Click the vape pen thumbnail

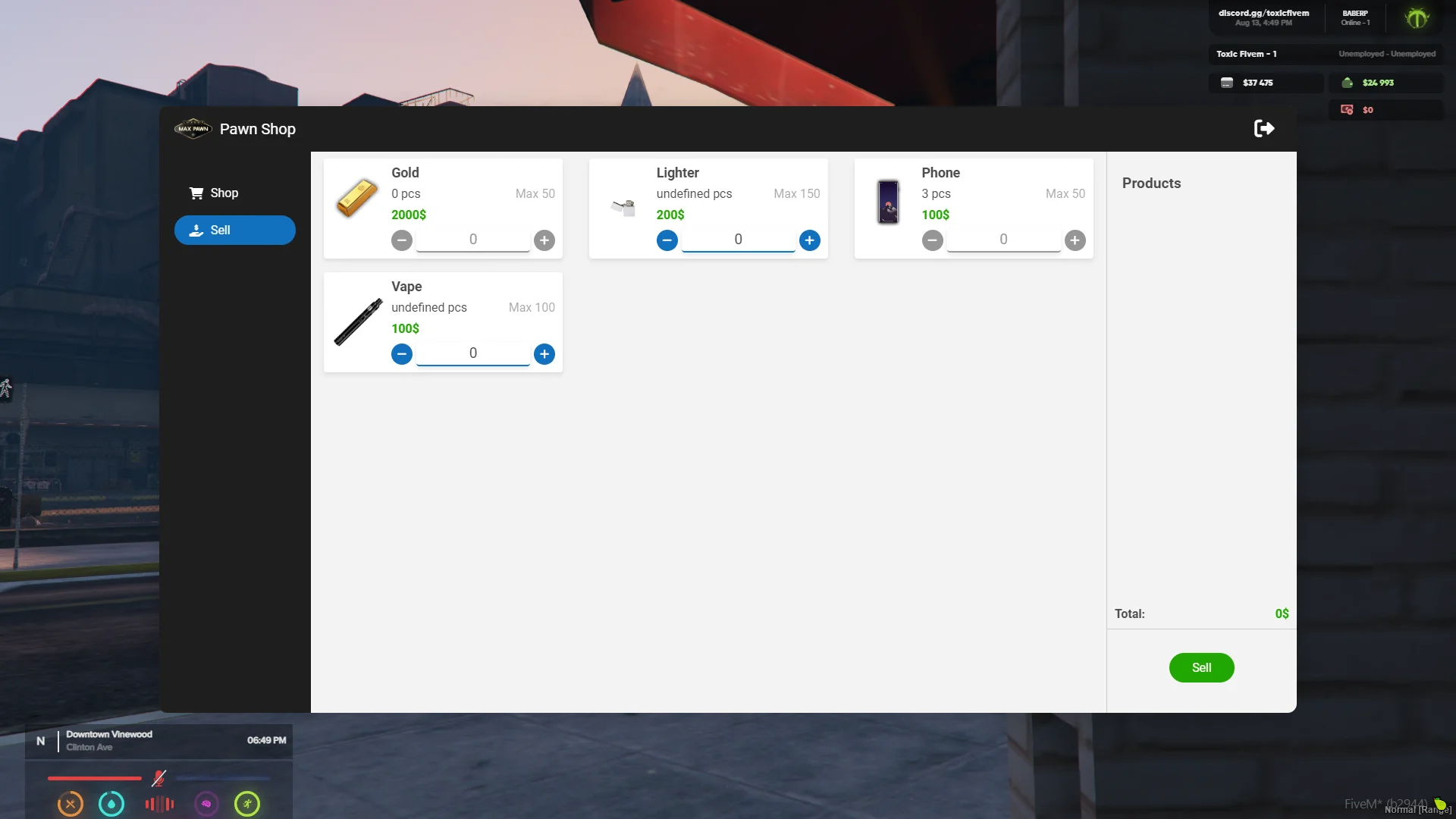358,322
